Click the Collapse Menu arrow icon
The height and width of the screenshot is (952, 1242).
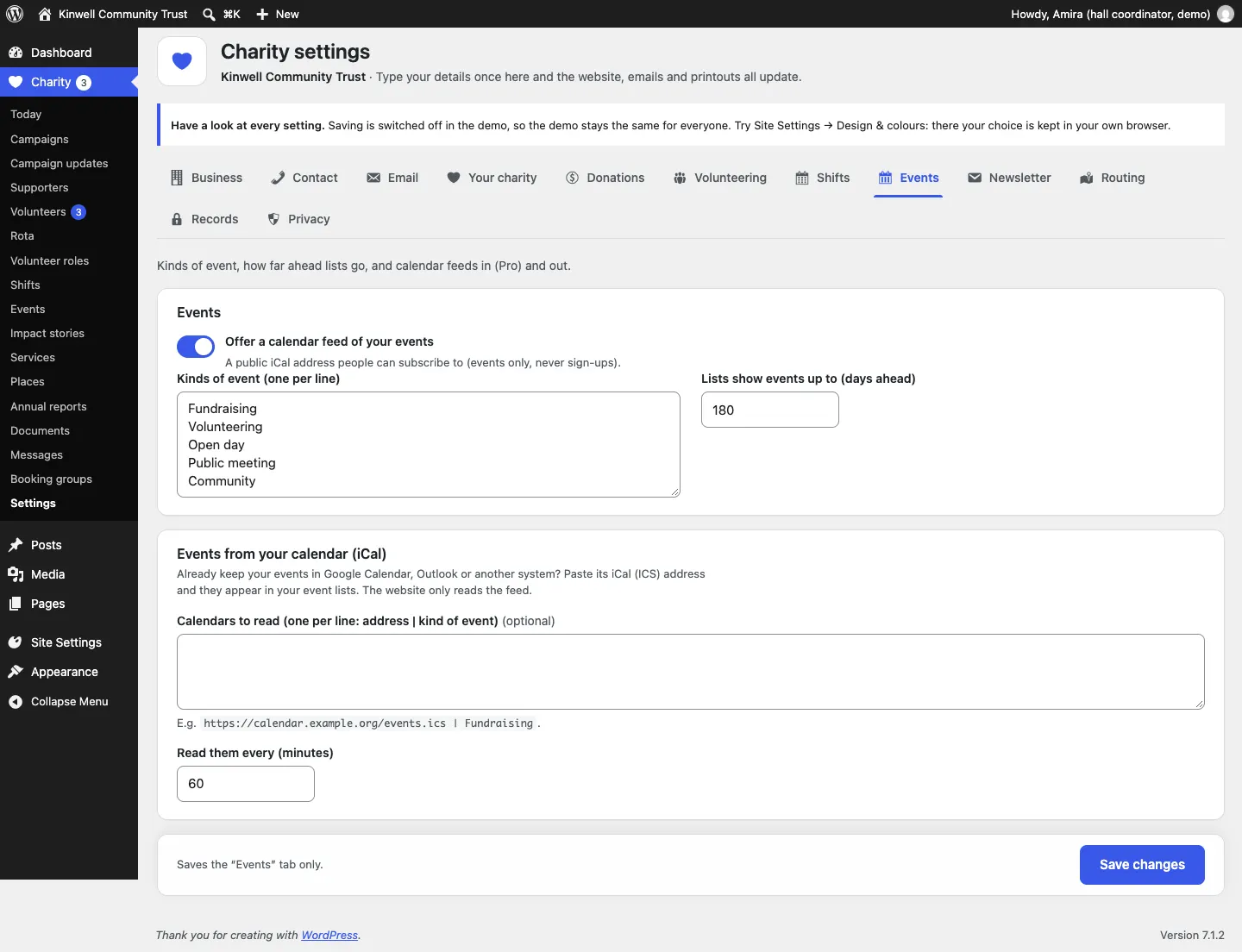[16, 701]
